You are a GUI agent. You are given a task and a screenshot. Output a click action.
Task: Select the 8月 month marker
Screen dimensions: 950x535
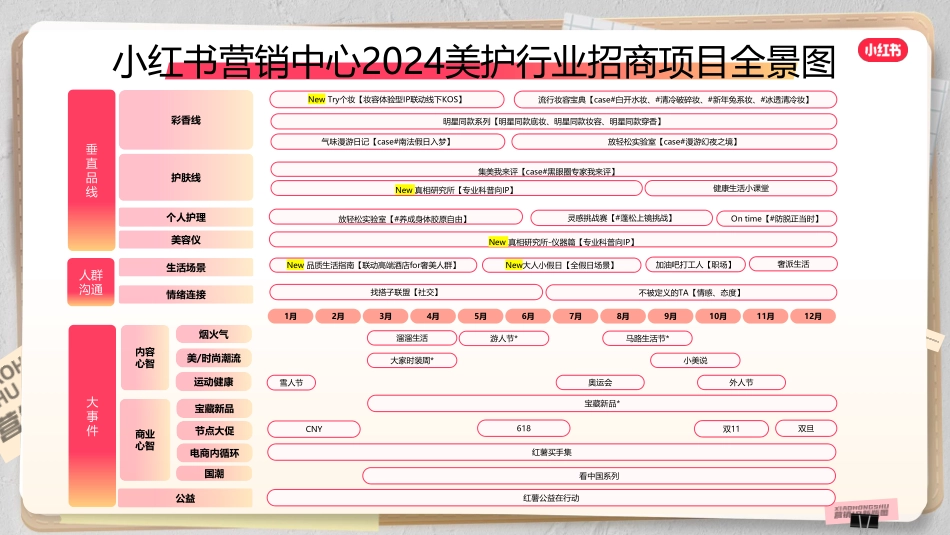point(623,316)
